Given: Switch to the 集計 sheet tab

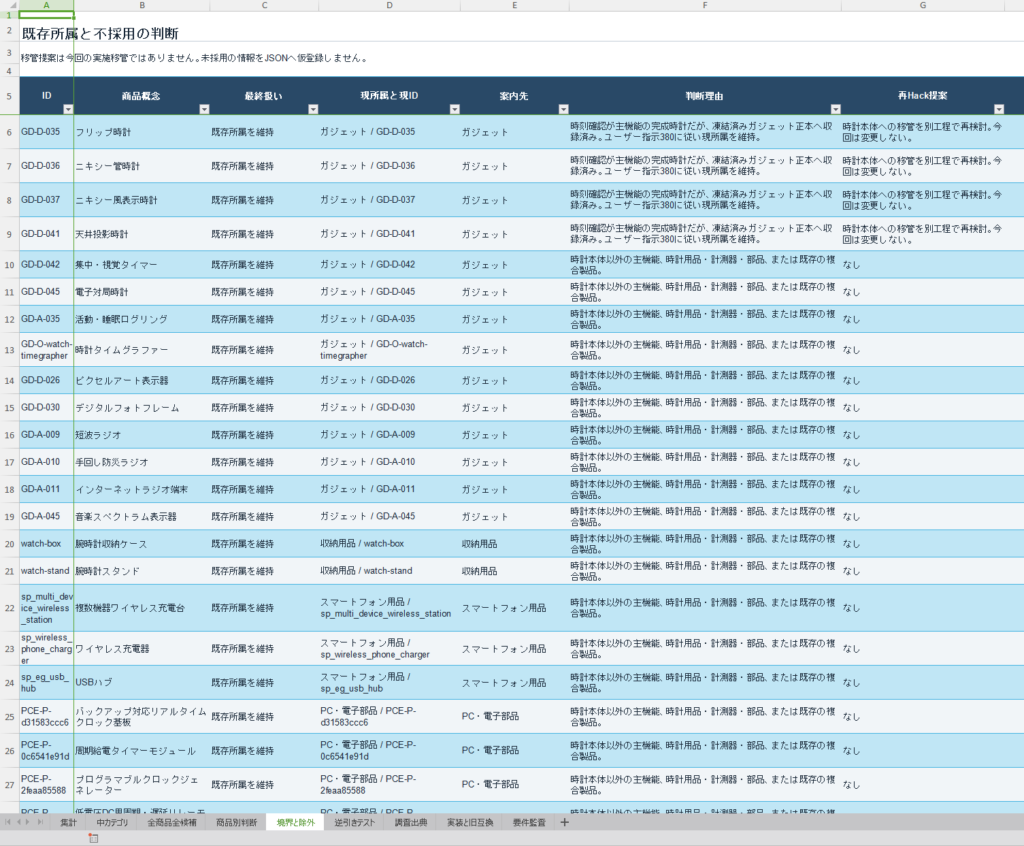Looking at the screenshot, I should click(x=69, y=822).
